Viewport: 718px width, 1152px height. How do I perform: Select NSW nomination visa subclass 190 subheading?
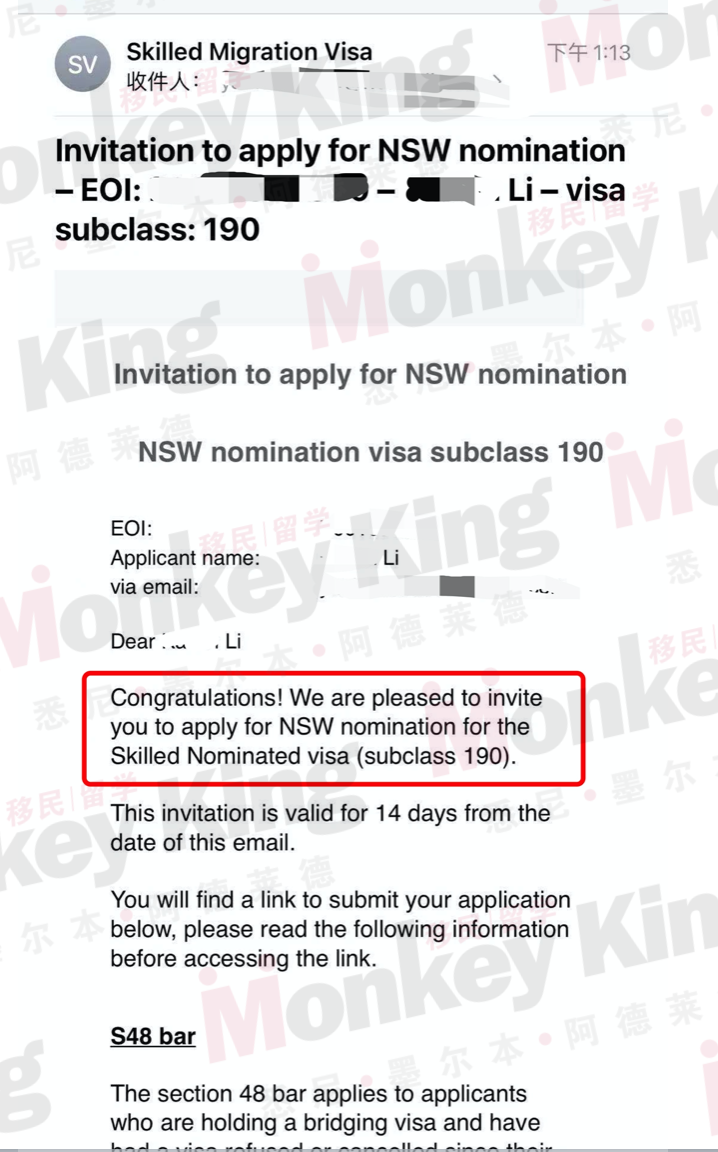pos(371,452)
